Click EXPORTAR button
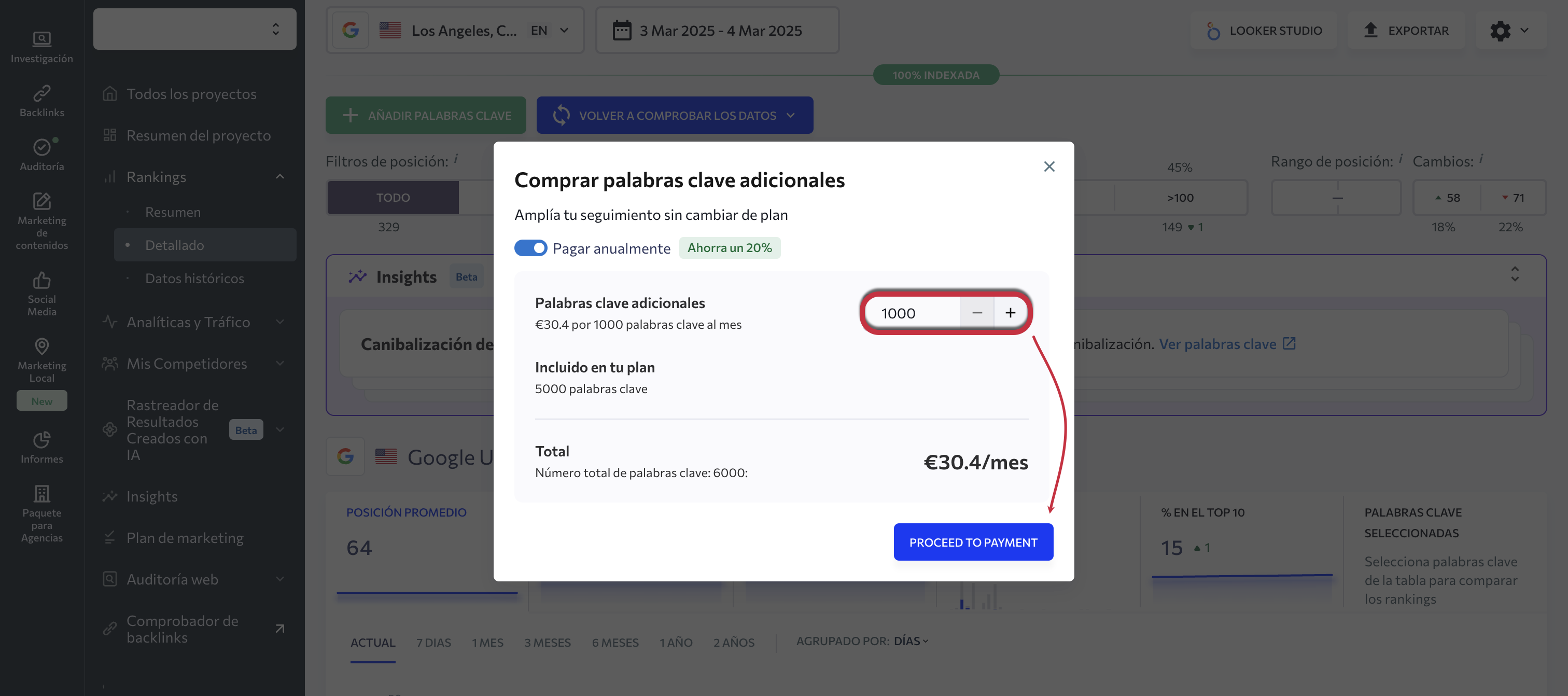The width and height of the screenshot is (1568, 696). [1406, 30]
